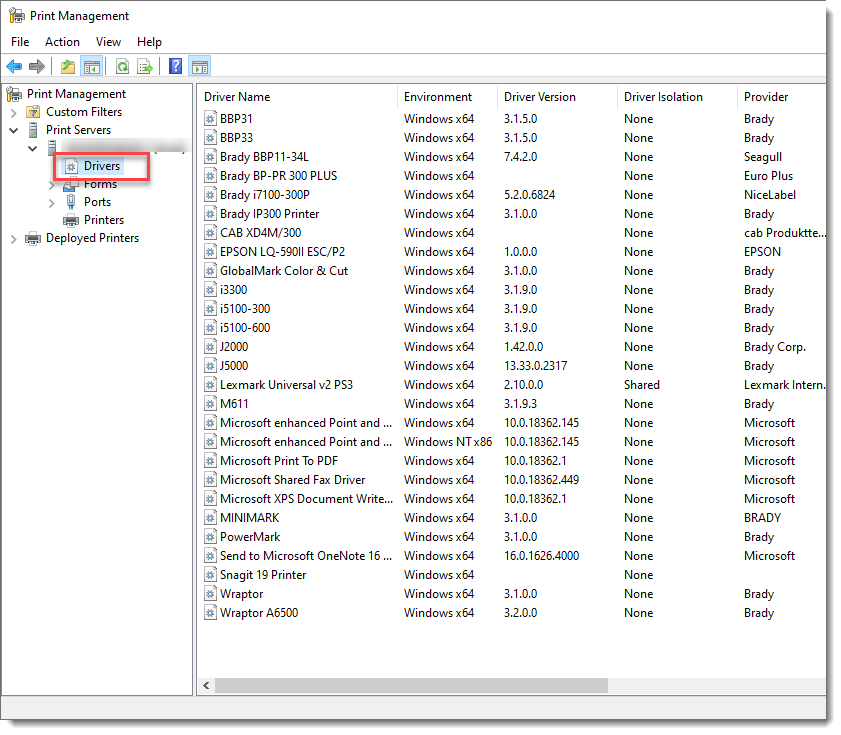The height and width of the screenshot is (735, 841).
Task: Select the Wraptor driver row
Action: point(512,594)
